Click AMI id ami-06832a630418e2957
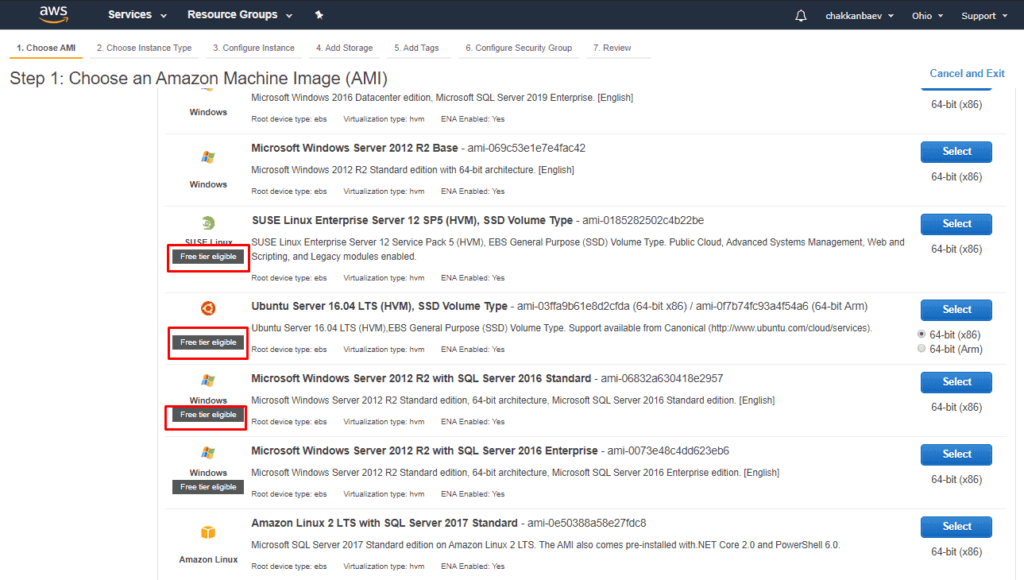Viewport: 1024px width, 580px height. pos(662,379)
